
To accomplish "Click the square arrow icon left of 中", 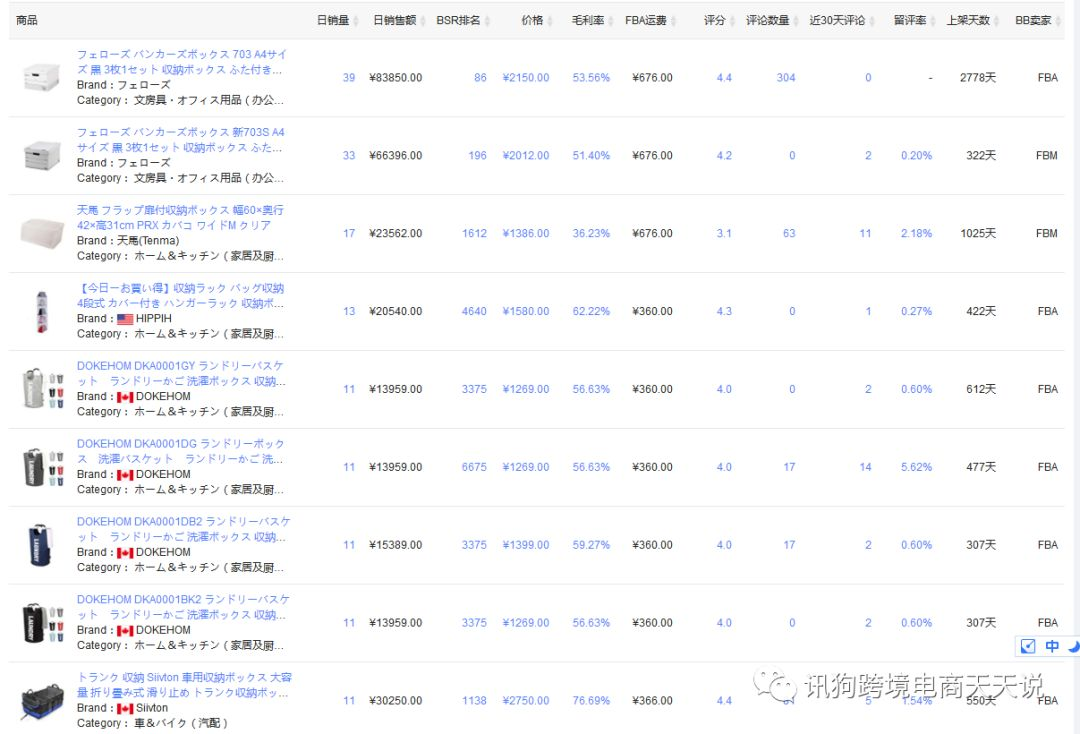I will (1028, 646).
